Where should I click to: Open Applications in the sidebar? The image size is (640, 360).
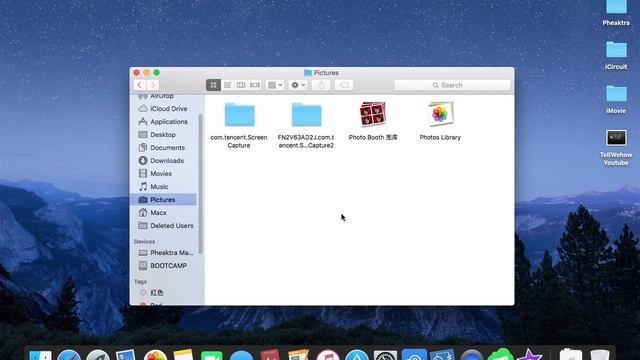click(163, 122)
